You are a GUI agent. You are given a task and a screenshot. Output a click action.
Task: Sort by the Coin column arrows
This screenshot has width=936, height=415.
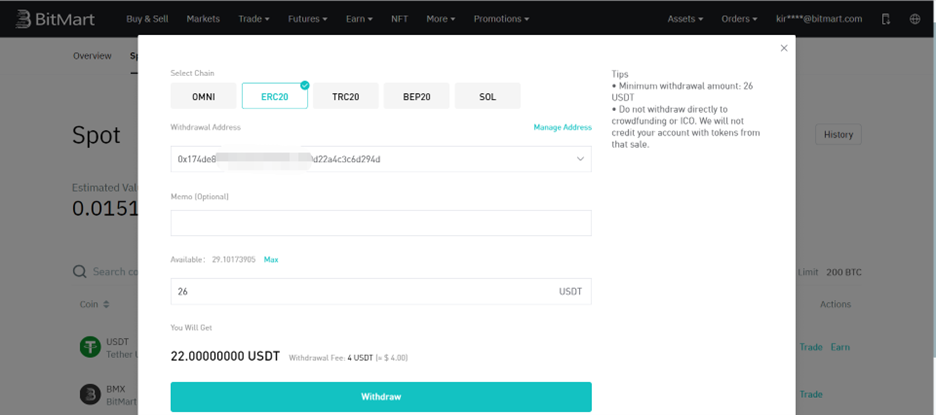pos(106,305)
